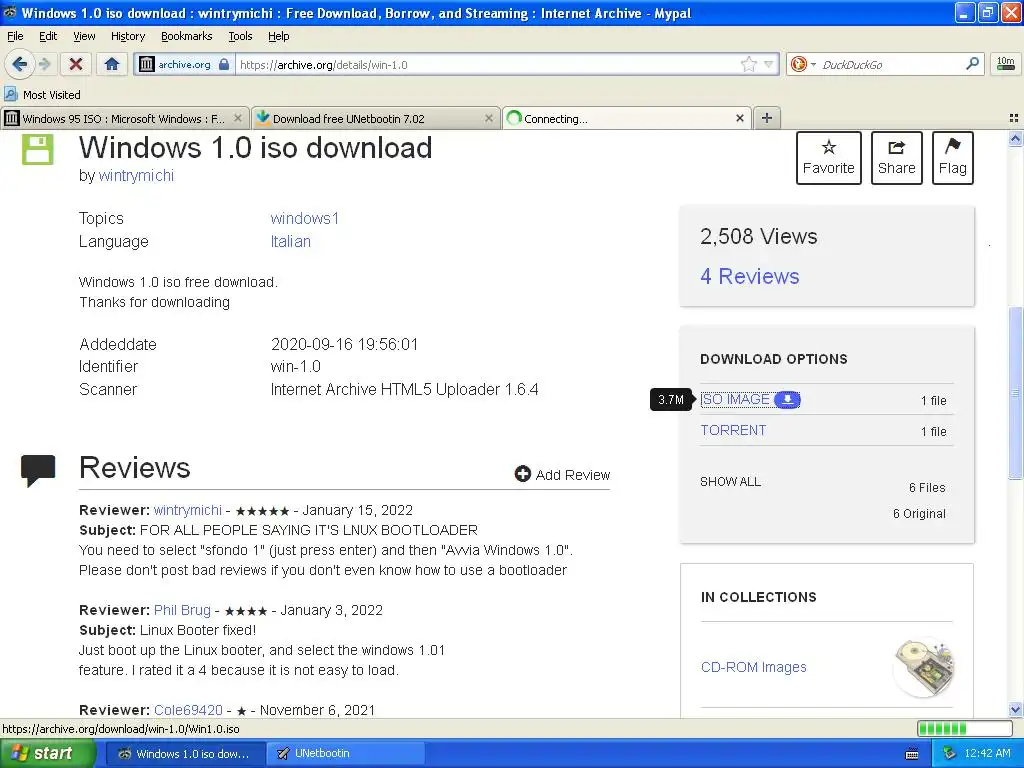1024x768 pixels.
Task: Open the View menu
Action: click(84, 36)
